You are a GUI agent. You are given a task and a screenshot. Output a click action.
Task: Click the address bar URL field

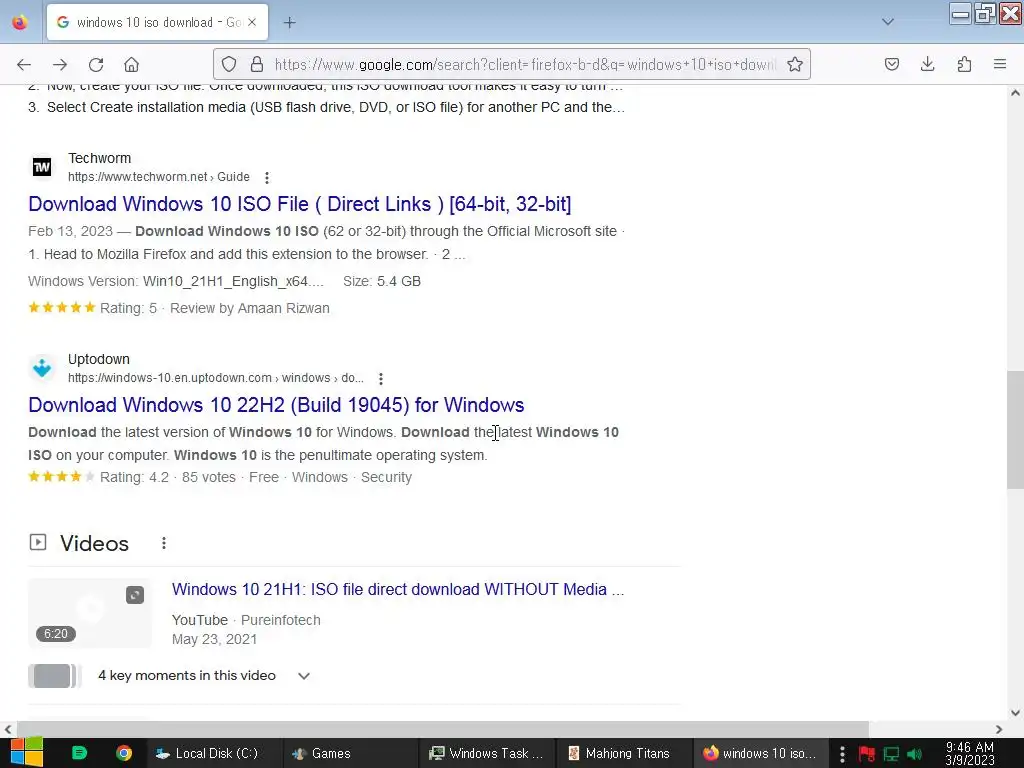click(525, 65)
